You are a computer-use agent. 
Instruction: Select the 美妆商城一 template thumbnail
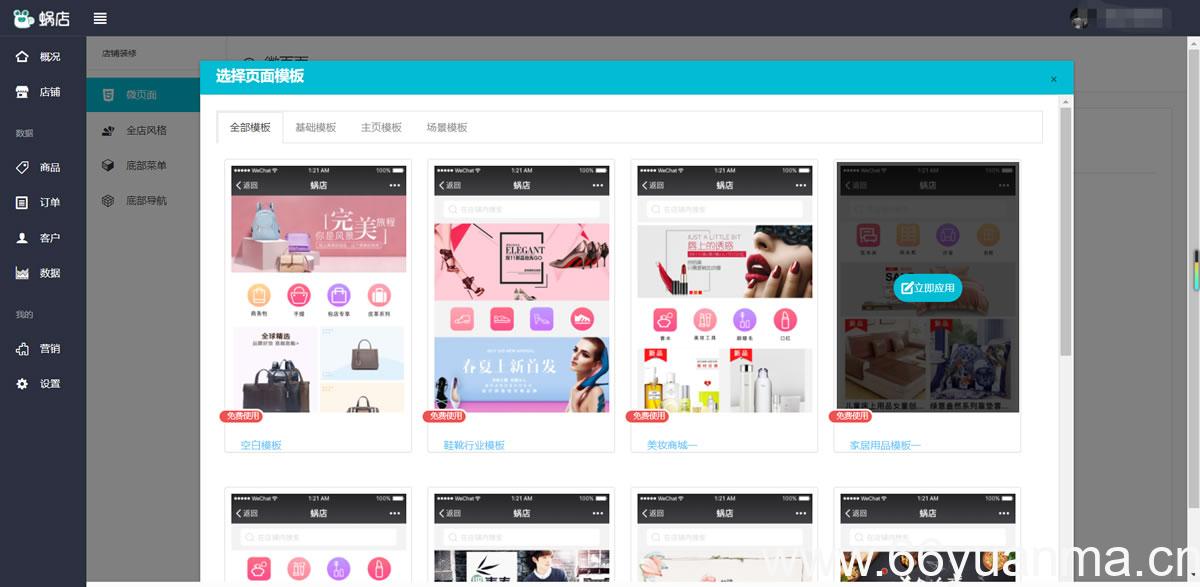pos(725,287)
